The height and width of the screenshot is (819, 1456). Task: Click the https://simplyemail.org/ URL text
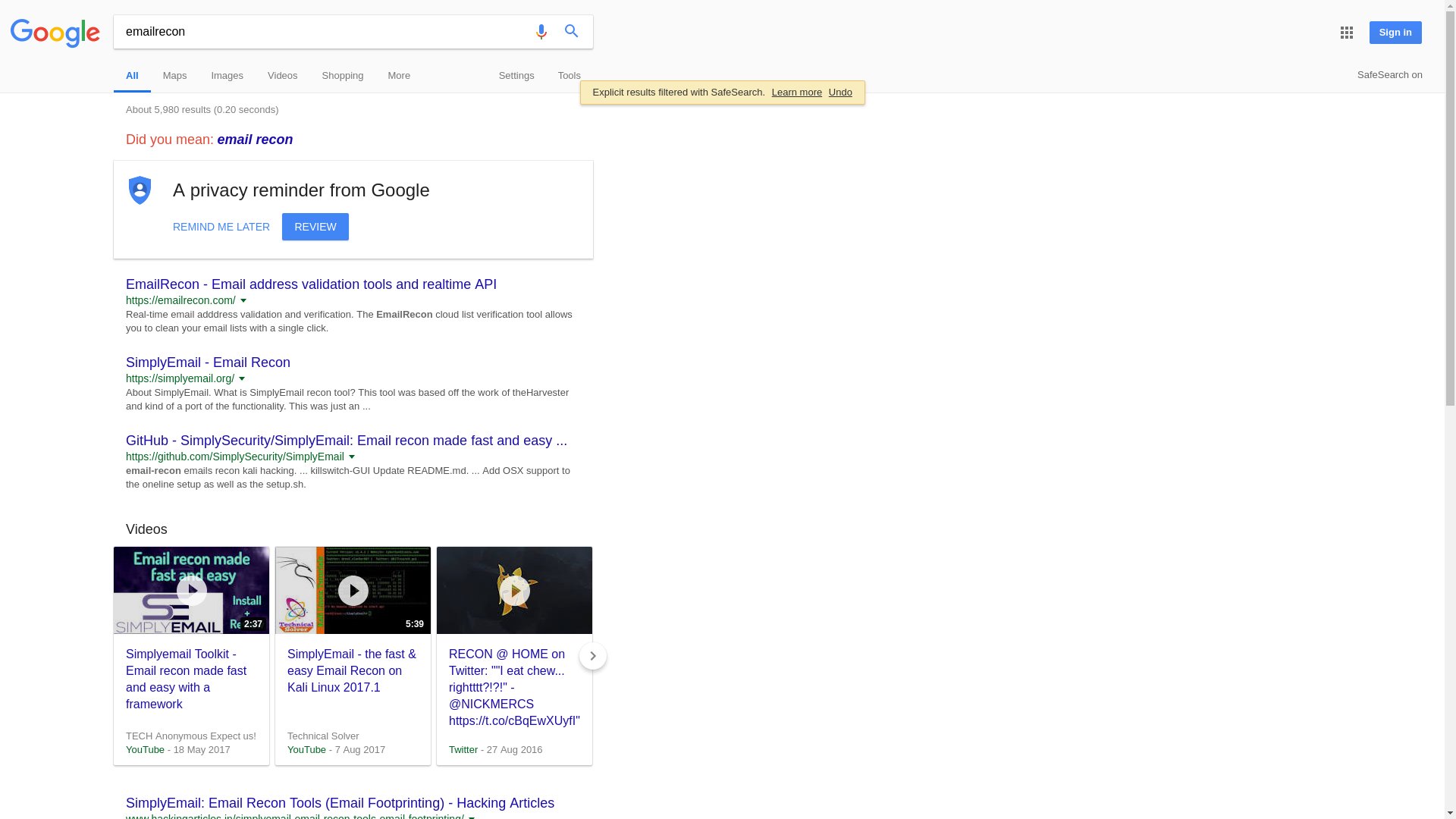point(180,379)
